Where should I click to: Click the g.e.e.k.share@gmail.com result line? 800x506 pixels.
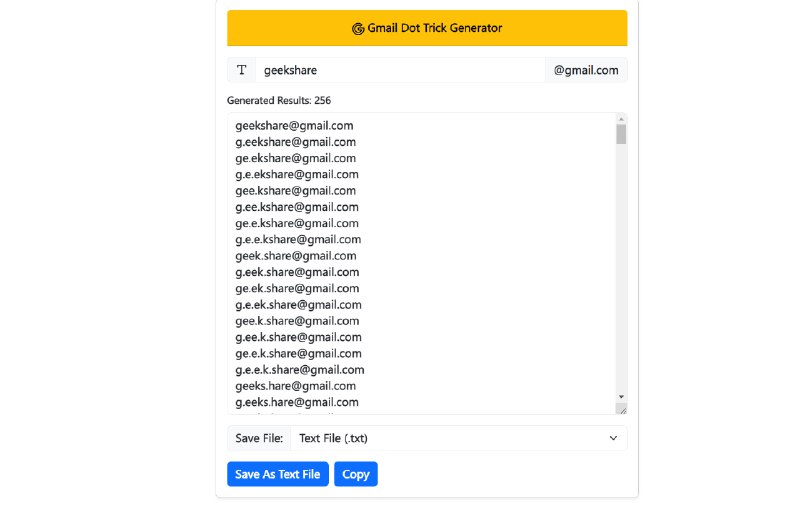(300, 370)
